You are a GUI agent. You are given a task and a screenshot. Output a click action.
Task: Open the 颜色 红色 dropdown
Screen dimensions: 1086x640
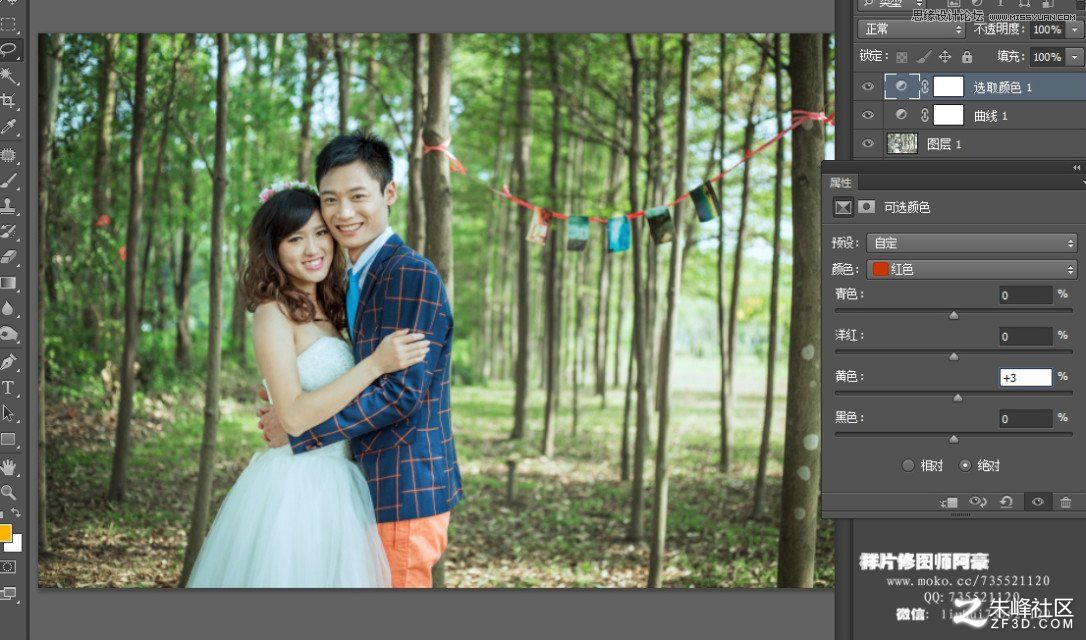[x=972, y=269]
